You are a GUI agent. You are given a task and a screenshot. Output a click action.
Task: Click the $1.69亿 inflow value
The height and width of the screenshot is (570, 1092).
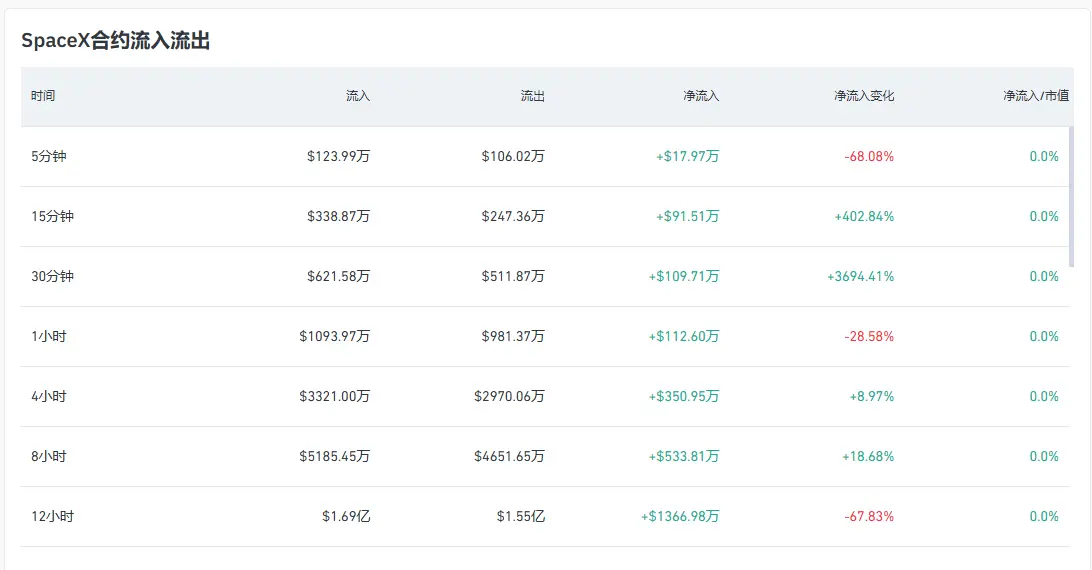click(x=346, y=516)
